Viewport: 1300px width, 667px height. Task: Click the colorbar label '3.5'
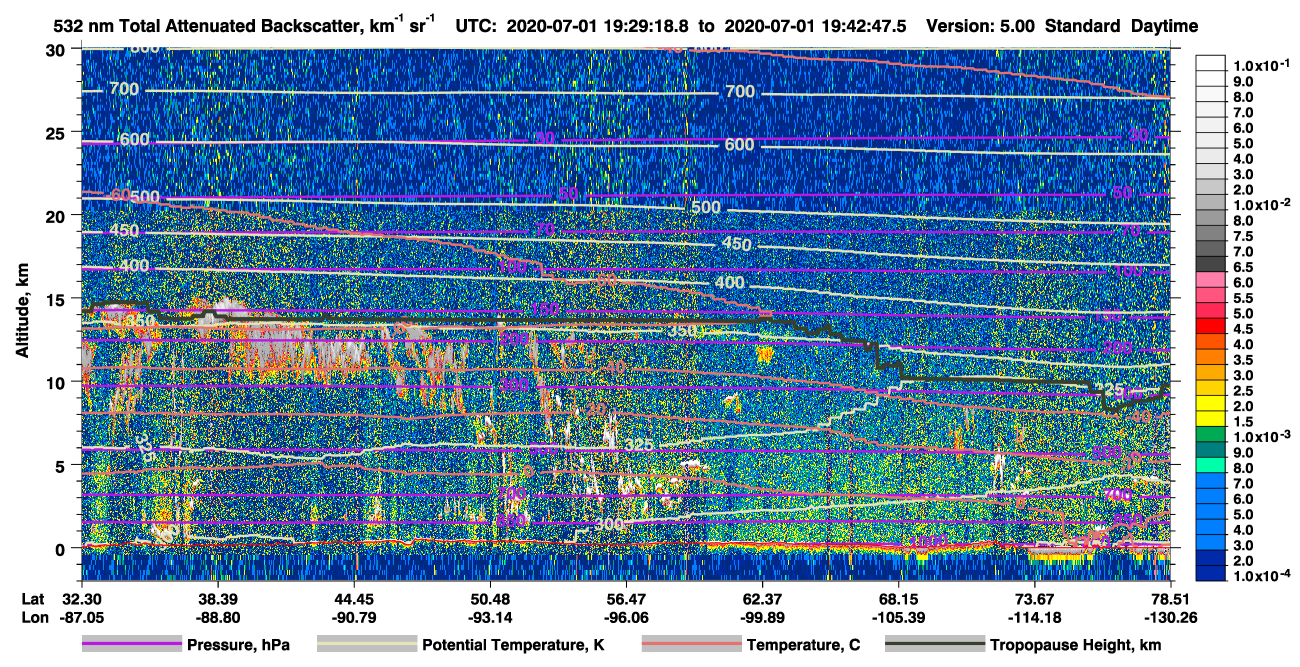point(1242,360)
